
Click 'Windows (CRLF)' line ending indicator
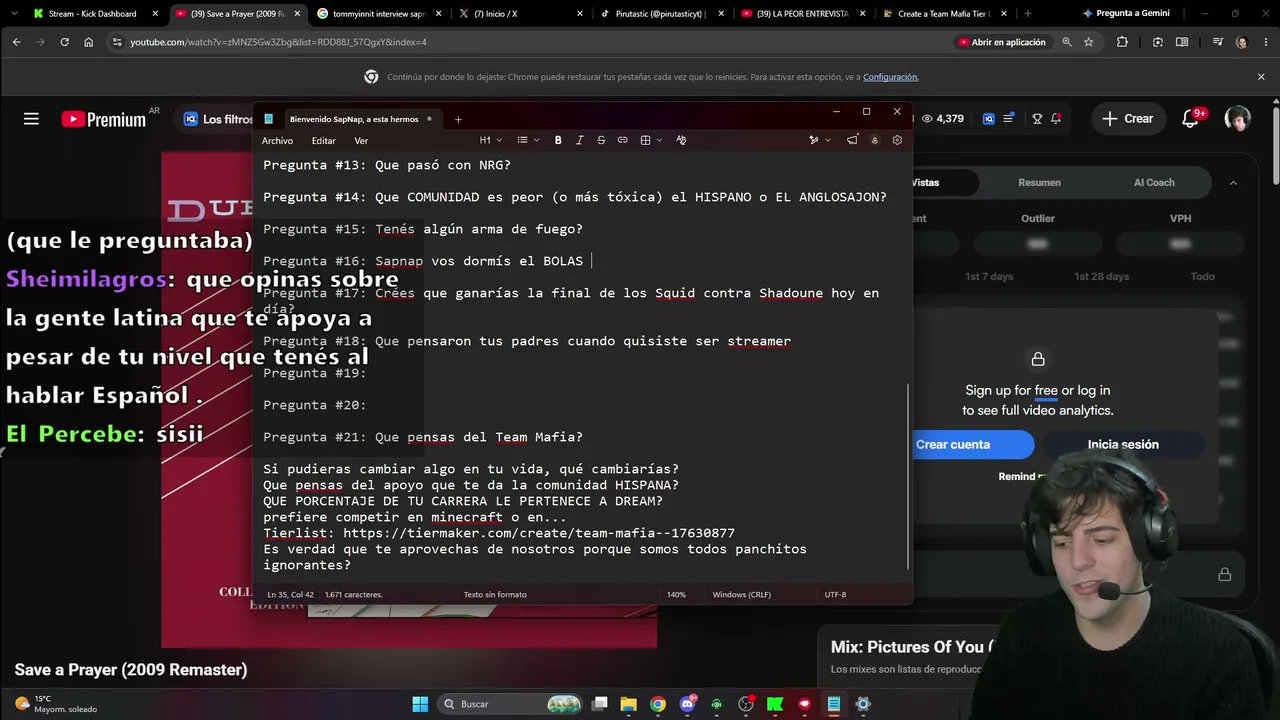(x=741, y=594)
